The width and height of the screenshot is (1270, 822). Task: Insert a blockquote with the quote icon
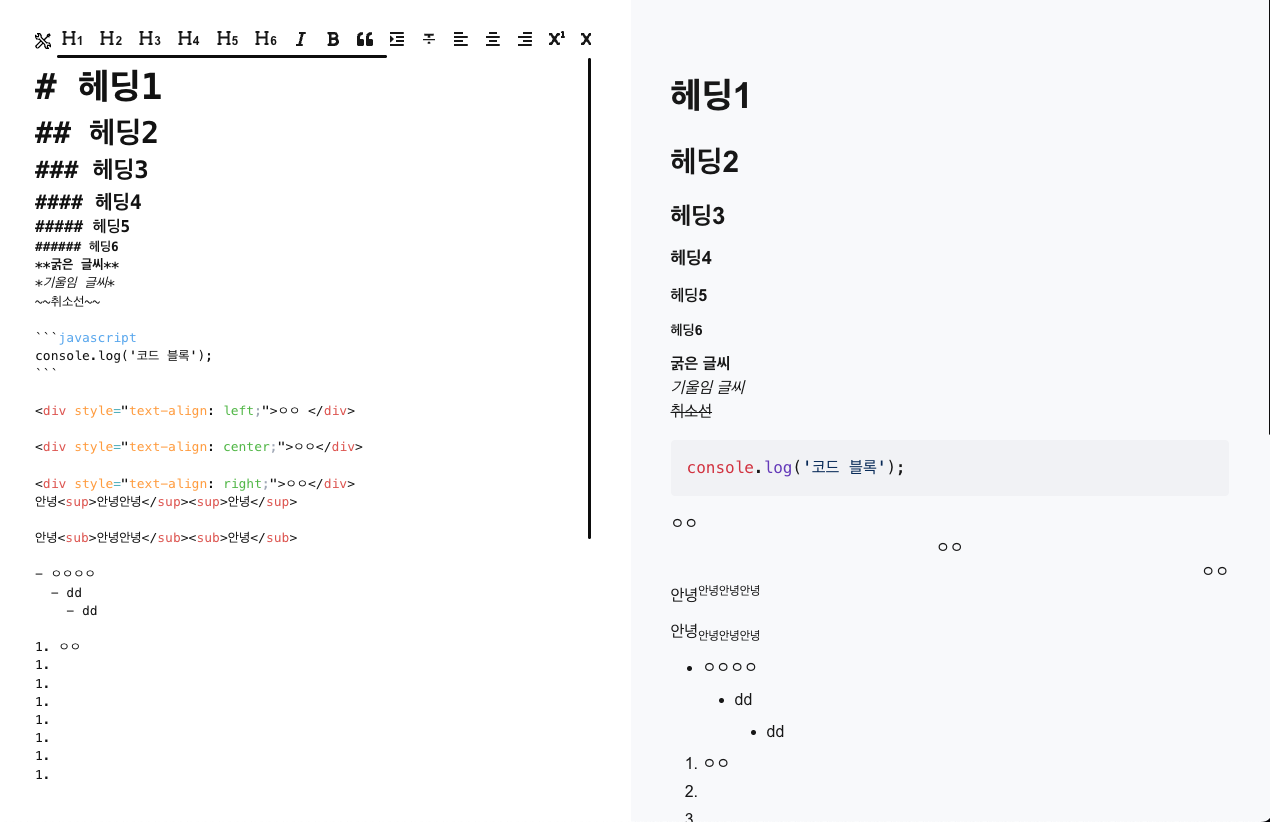365,39
